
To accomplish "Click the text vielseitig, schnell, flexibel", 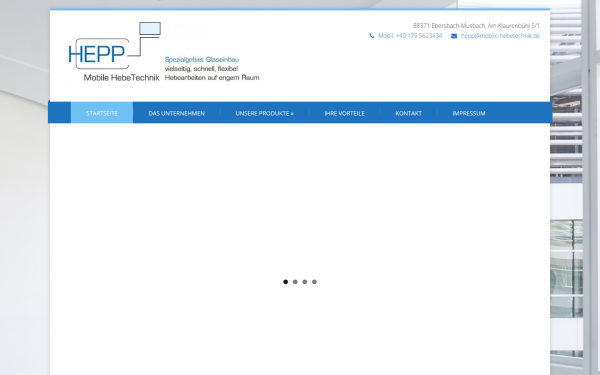I will click(201, 68).
